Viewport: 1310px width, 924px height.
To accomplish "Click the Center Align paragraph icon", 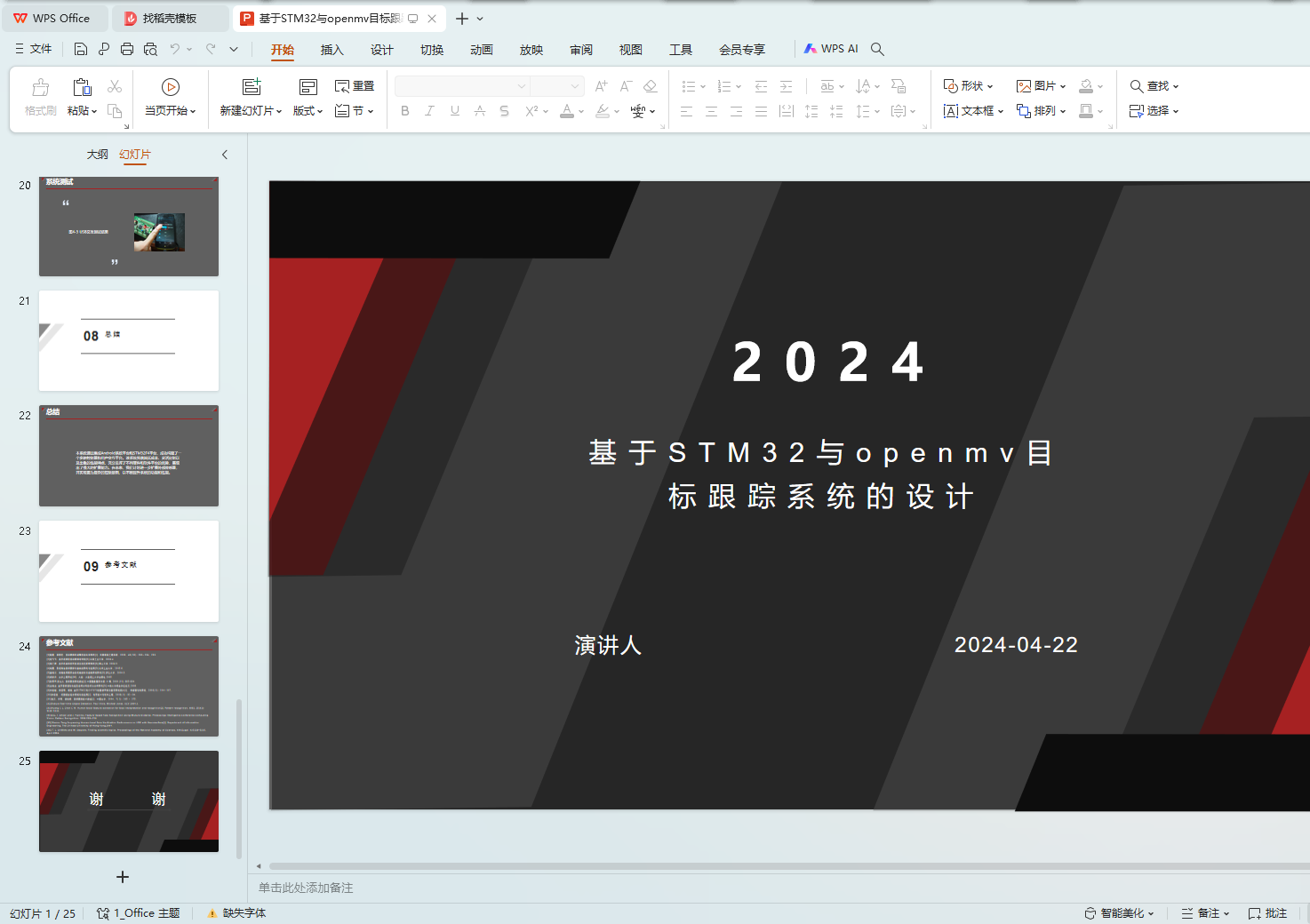I will [x=711, y=111].
